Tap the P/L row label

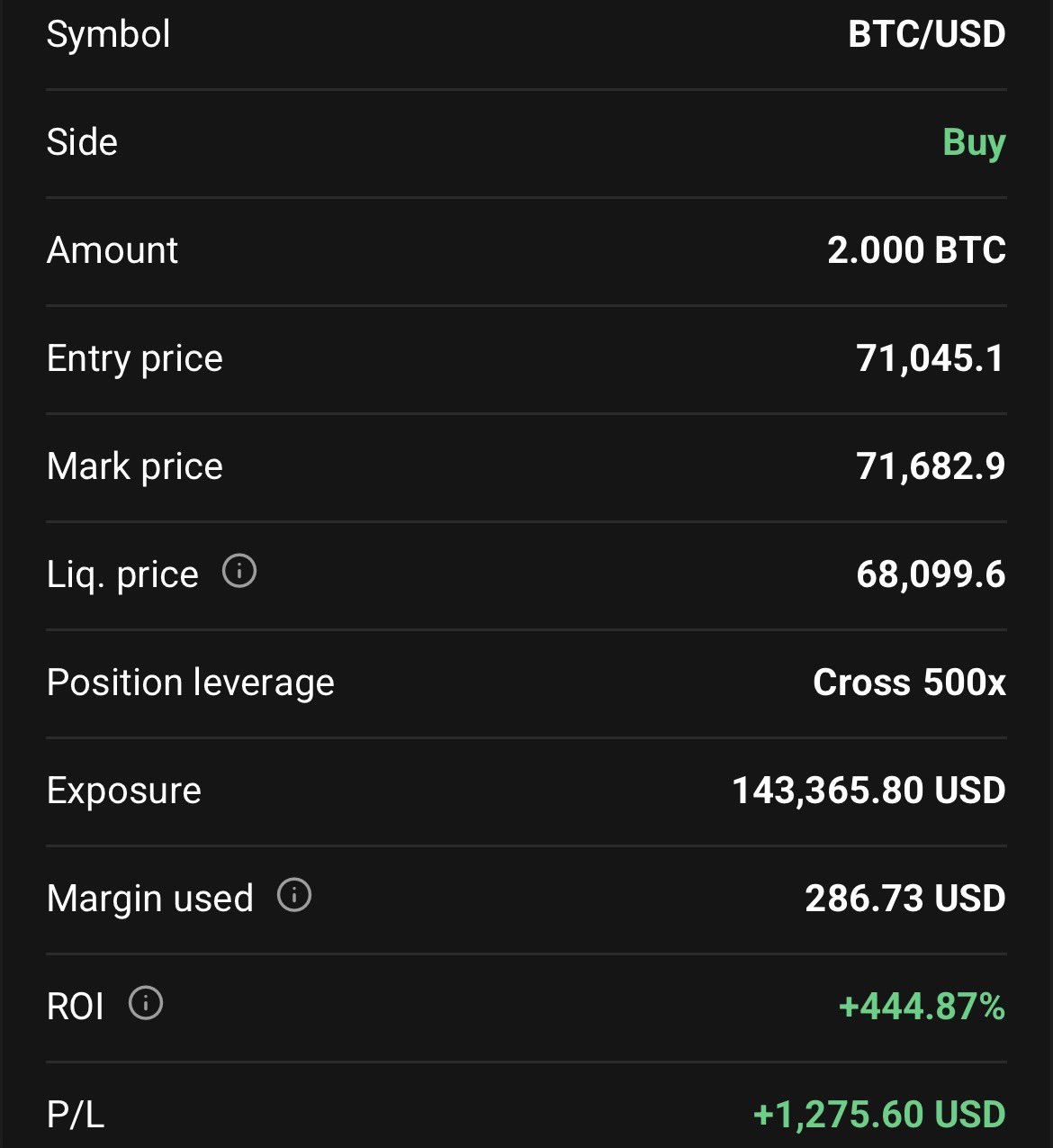76,1115
